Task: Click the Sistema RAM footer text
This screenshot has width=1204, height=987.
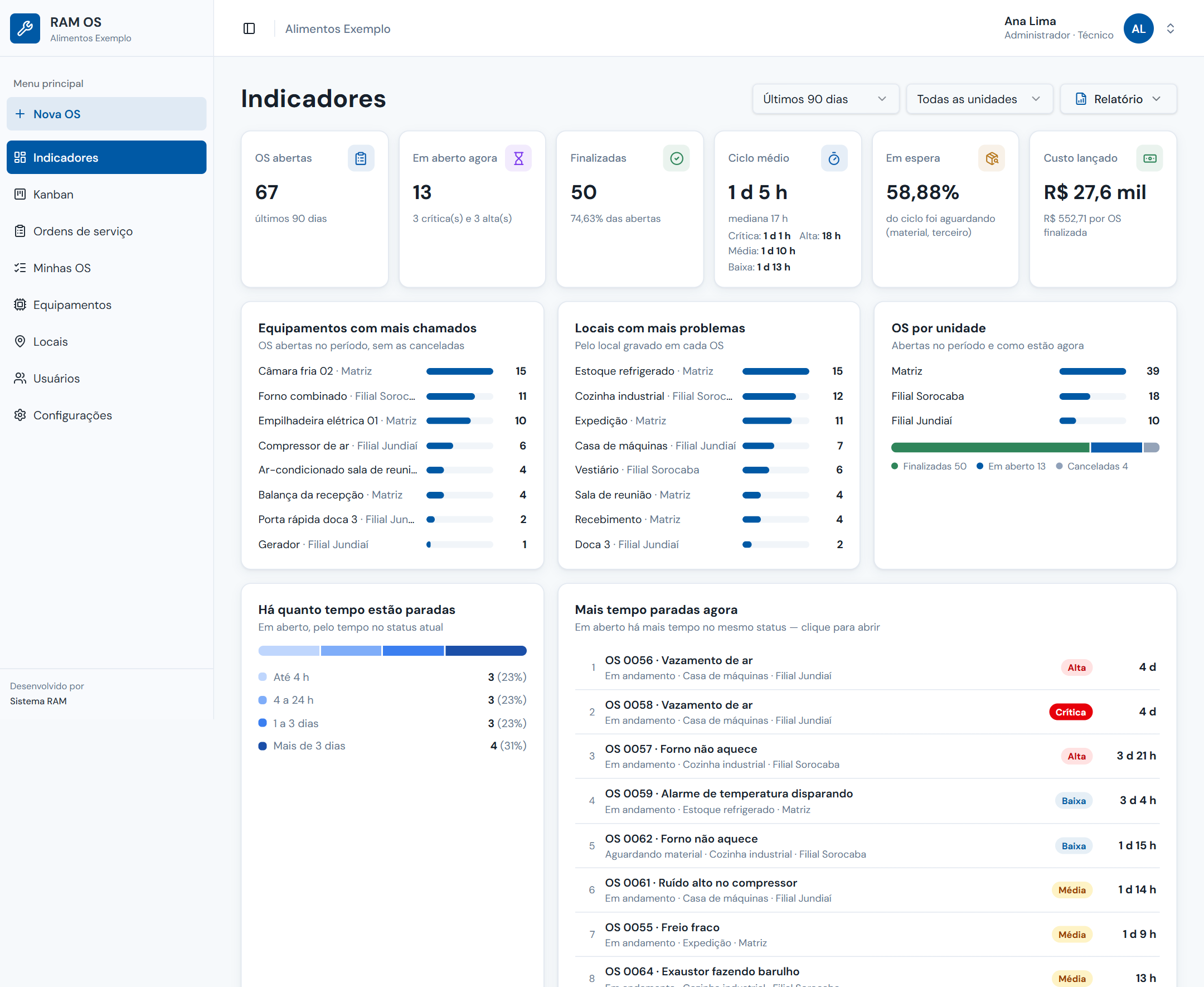Action: pos(38,701)
